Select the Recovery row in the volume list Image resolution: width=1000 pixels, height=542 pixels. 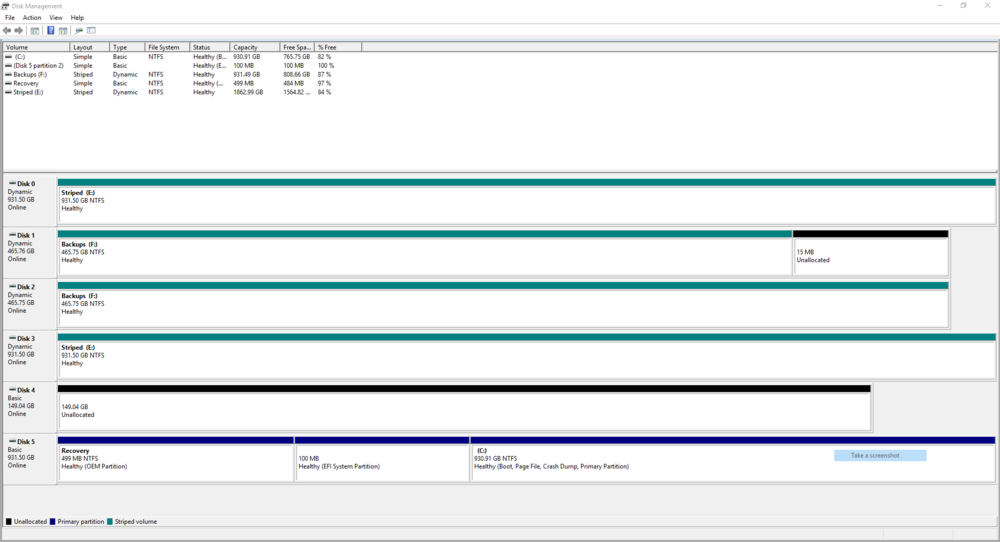click(x=26, y=83)
